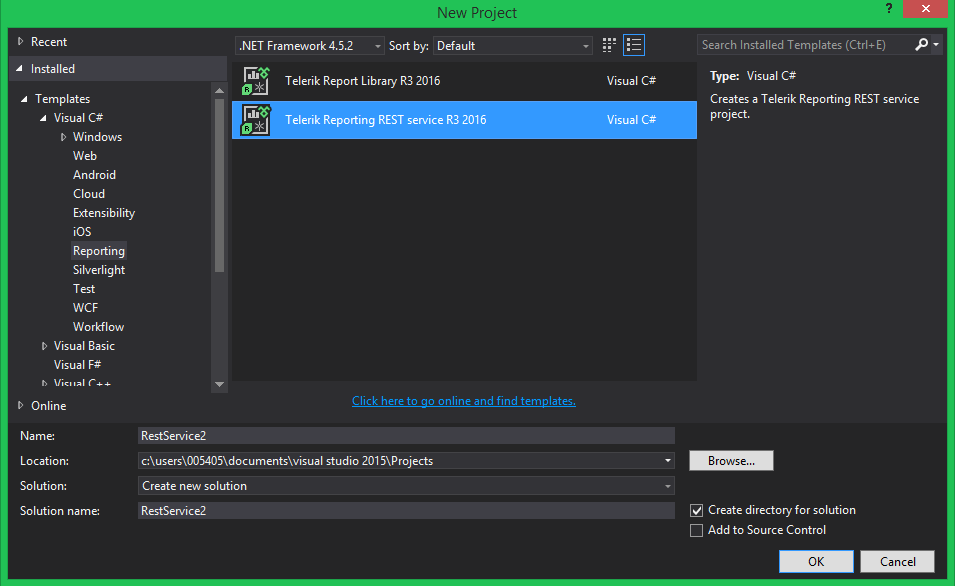This screenshot has height=586, width=955.
Task: Click the Browse... button
Action: (731, 461)
